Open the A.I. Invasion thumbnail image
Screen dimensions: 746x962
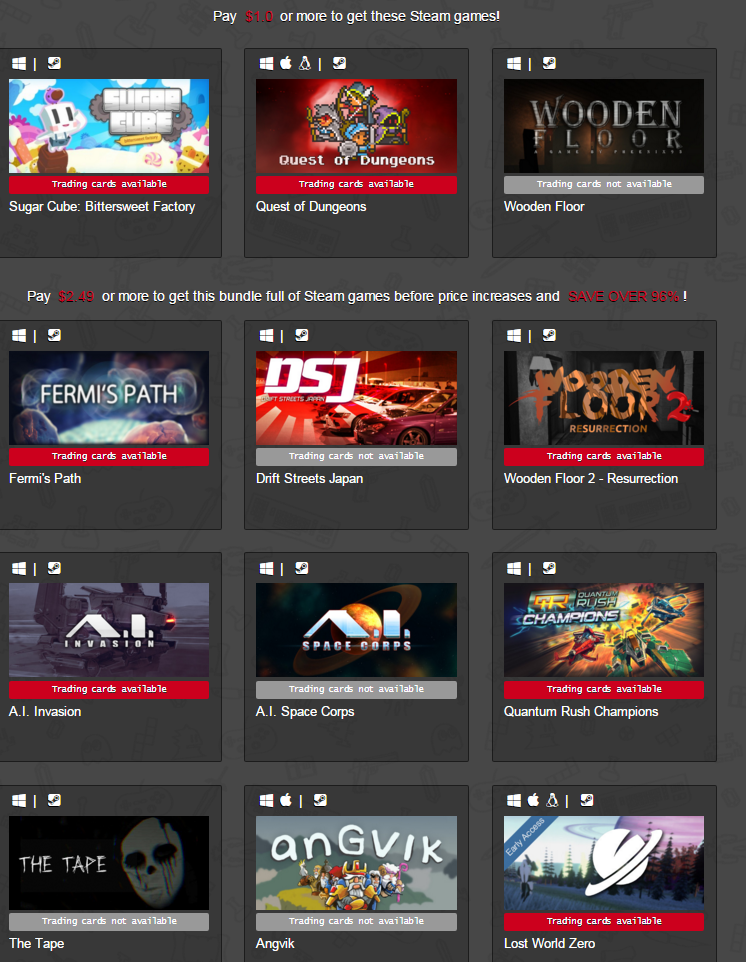[x=109, y=630]
